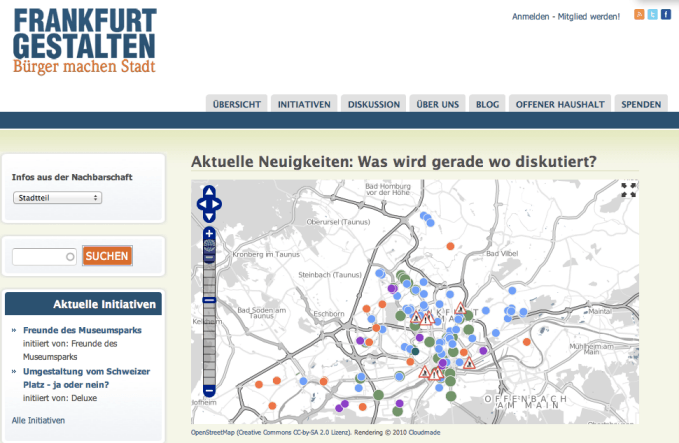679x443 pixels.
Task: Click the globe zoom-to-extent icon
Action: point(209,246)
